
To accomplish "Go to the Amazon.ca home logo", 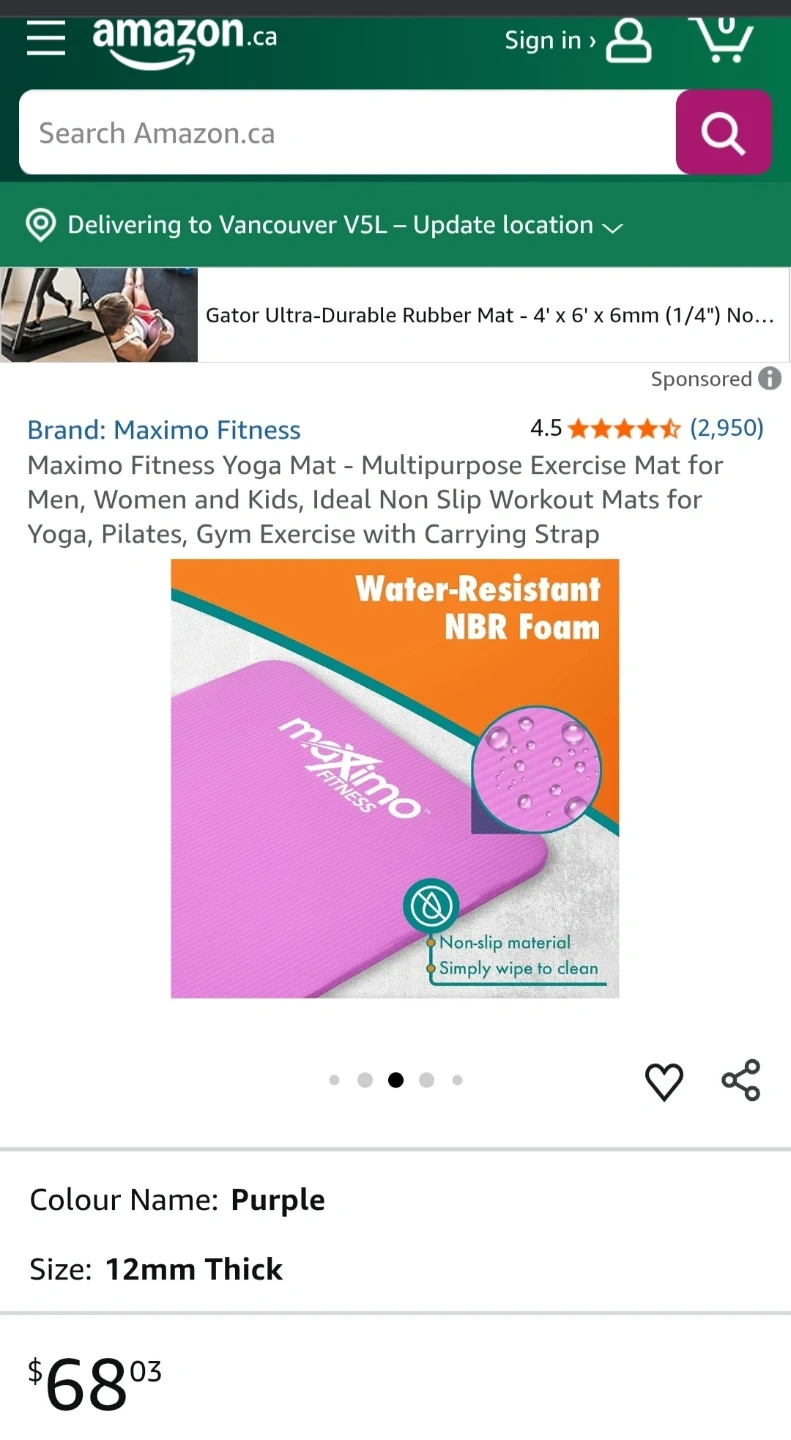I will click(x=185, y=43).
